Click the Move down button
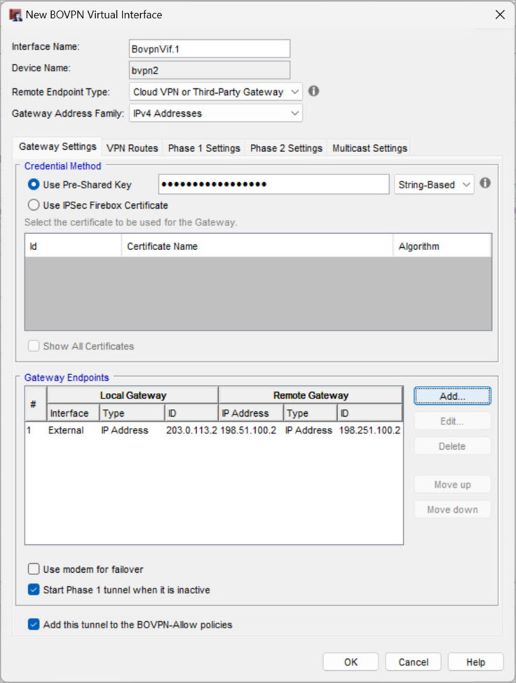The width and height of the screenshot is (516, 683). click(x=452, y=510)
